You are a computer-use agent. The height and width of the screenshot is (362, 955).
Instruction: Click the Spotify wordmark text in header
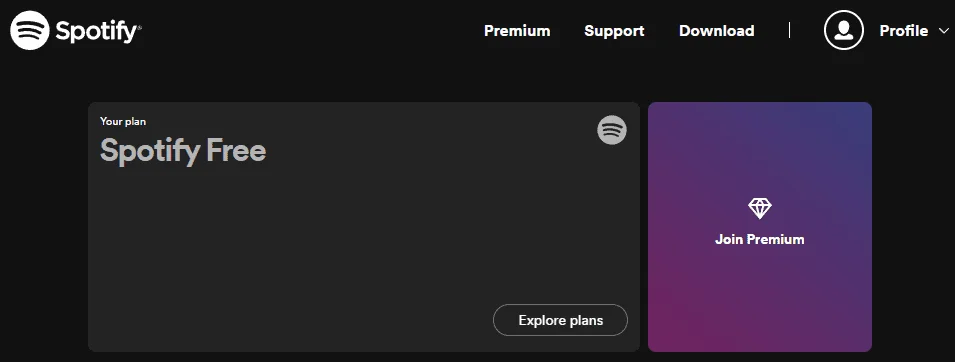(97, 32)
